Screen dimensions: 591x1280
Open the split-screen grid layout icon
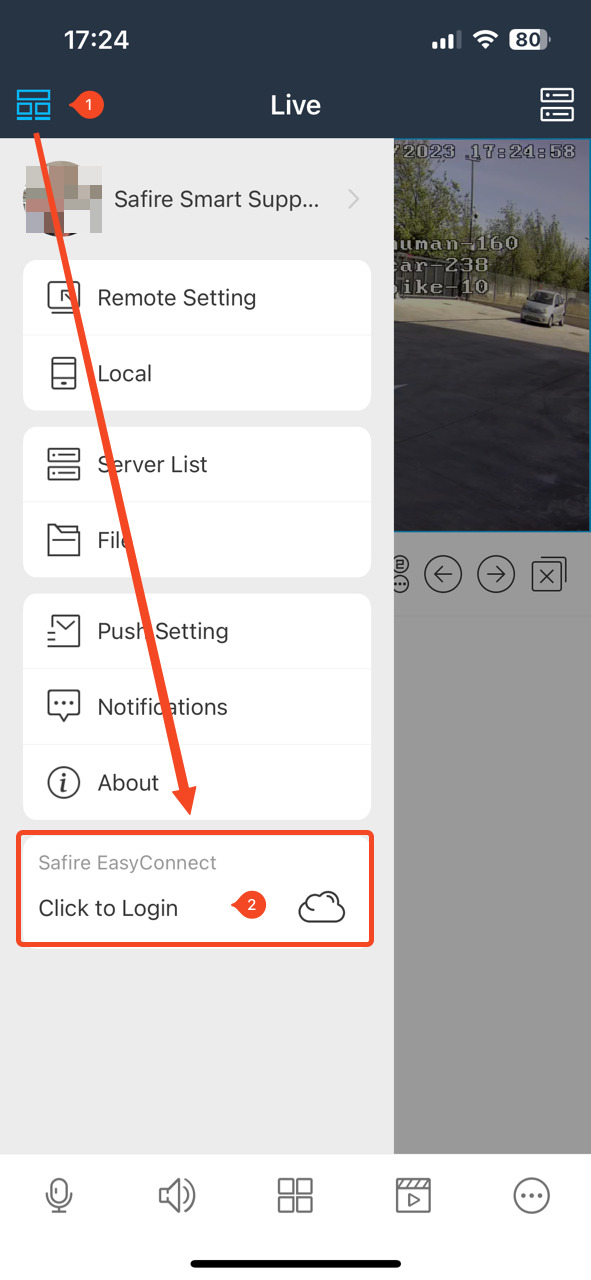coord(295,1195)
